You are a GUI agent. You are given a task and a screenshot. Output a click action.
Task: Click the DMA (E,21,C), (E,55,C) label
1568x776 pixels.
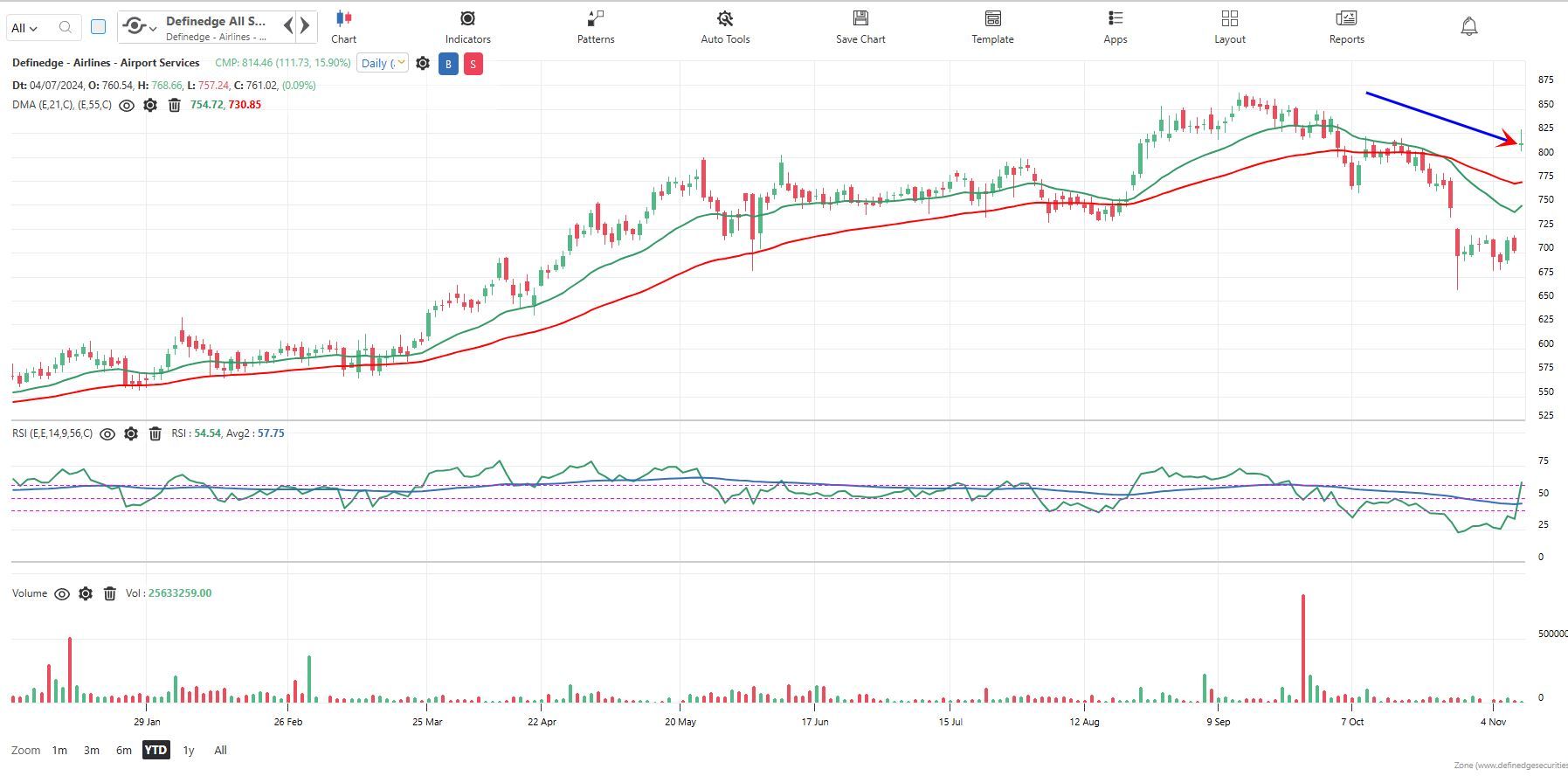coord(62,105)
